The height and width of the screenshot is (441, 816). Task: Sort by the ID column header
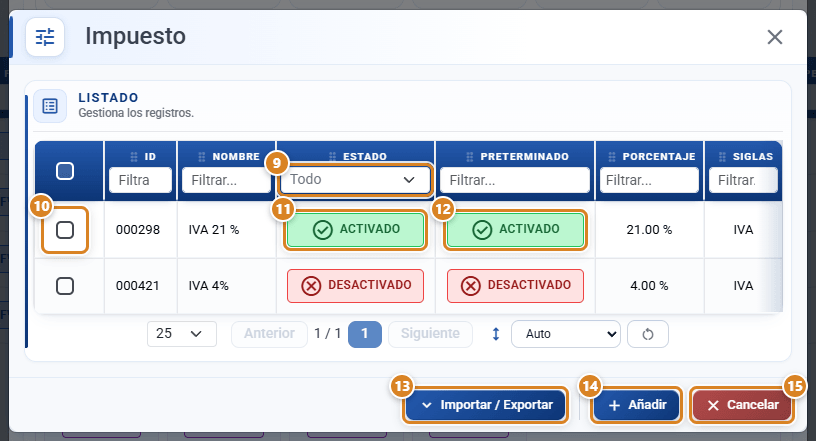(150, 157)
